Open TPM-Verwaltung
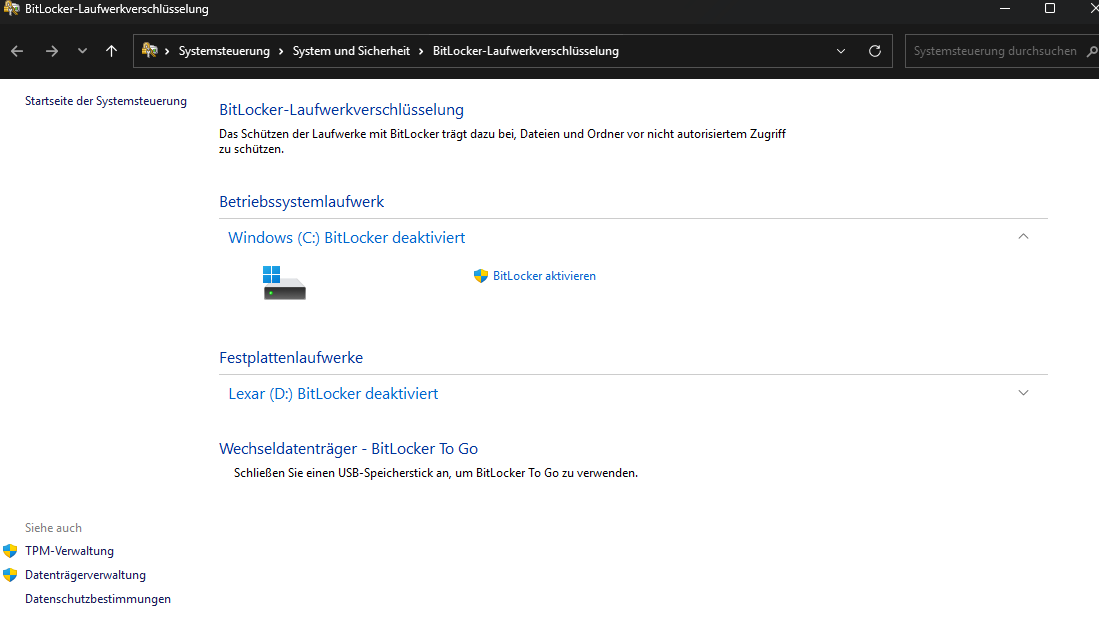The height and width of the screenshot is (621, 1099). click(69, 551)
